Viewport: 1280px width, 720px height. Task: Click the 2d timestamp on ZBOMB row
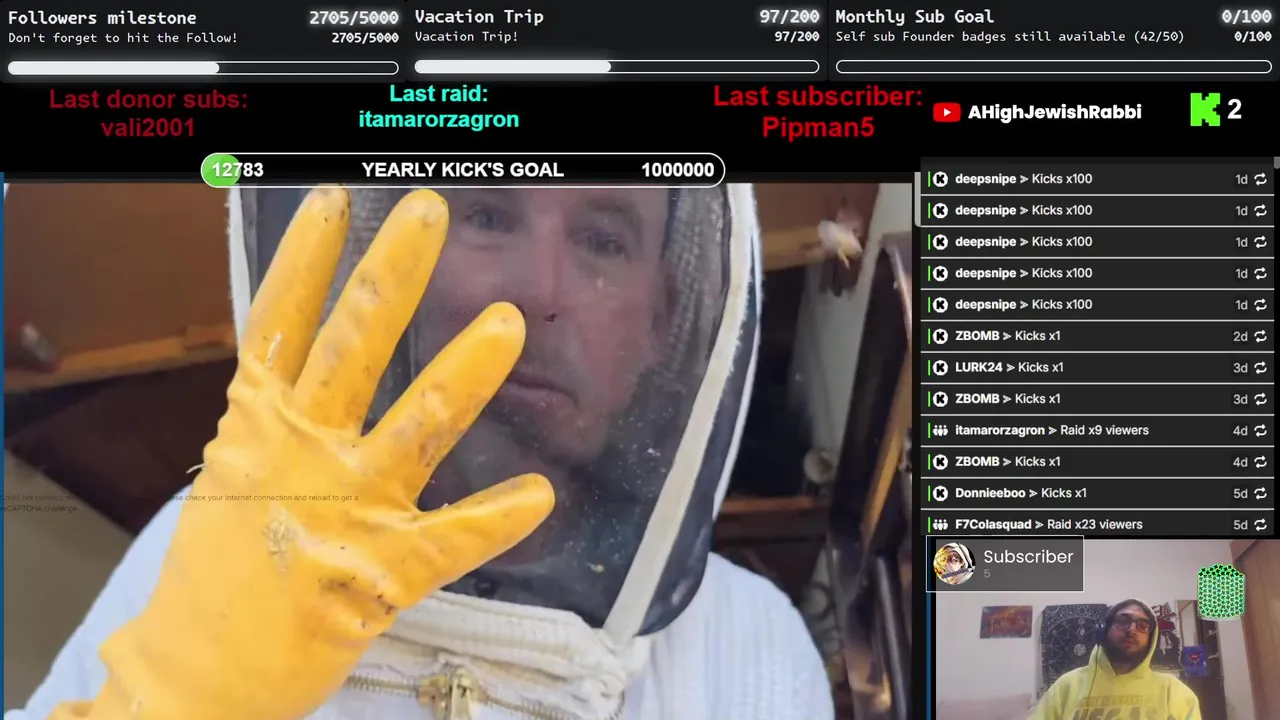[1240, 336]
